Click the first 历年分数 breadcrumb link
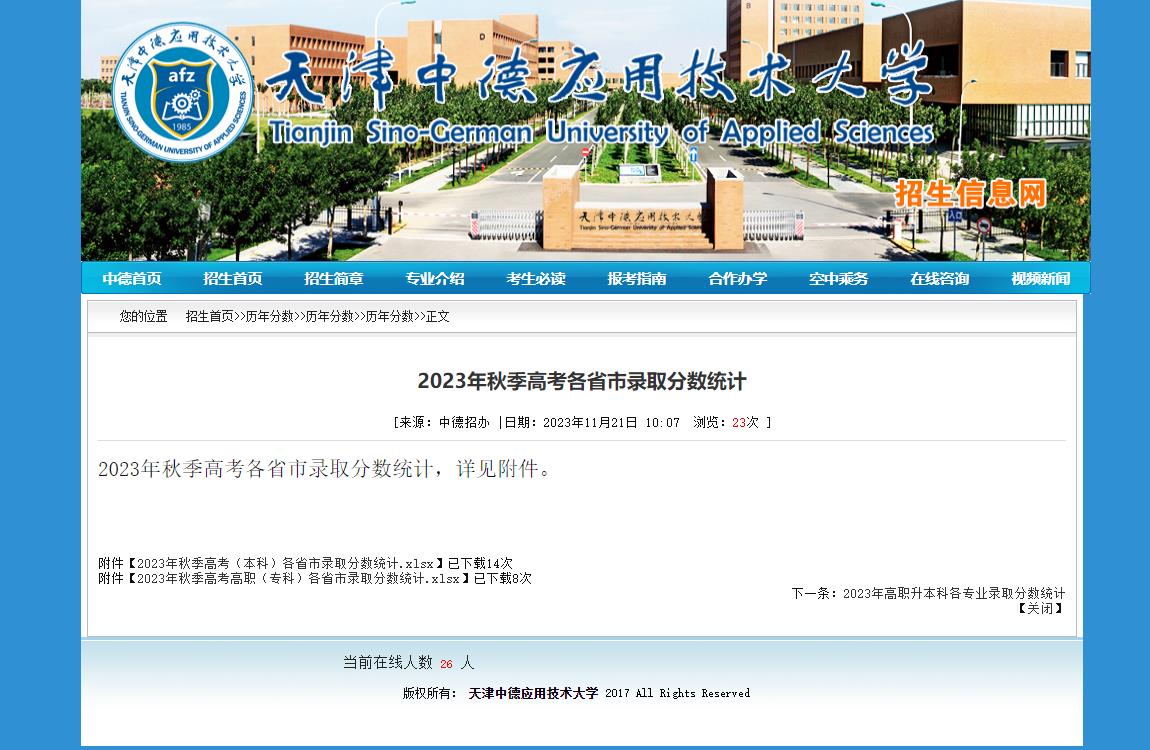This screenshot has width=1150, height=750. pyautogui.click(x=269, y=317)
